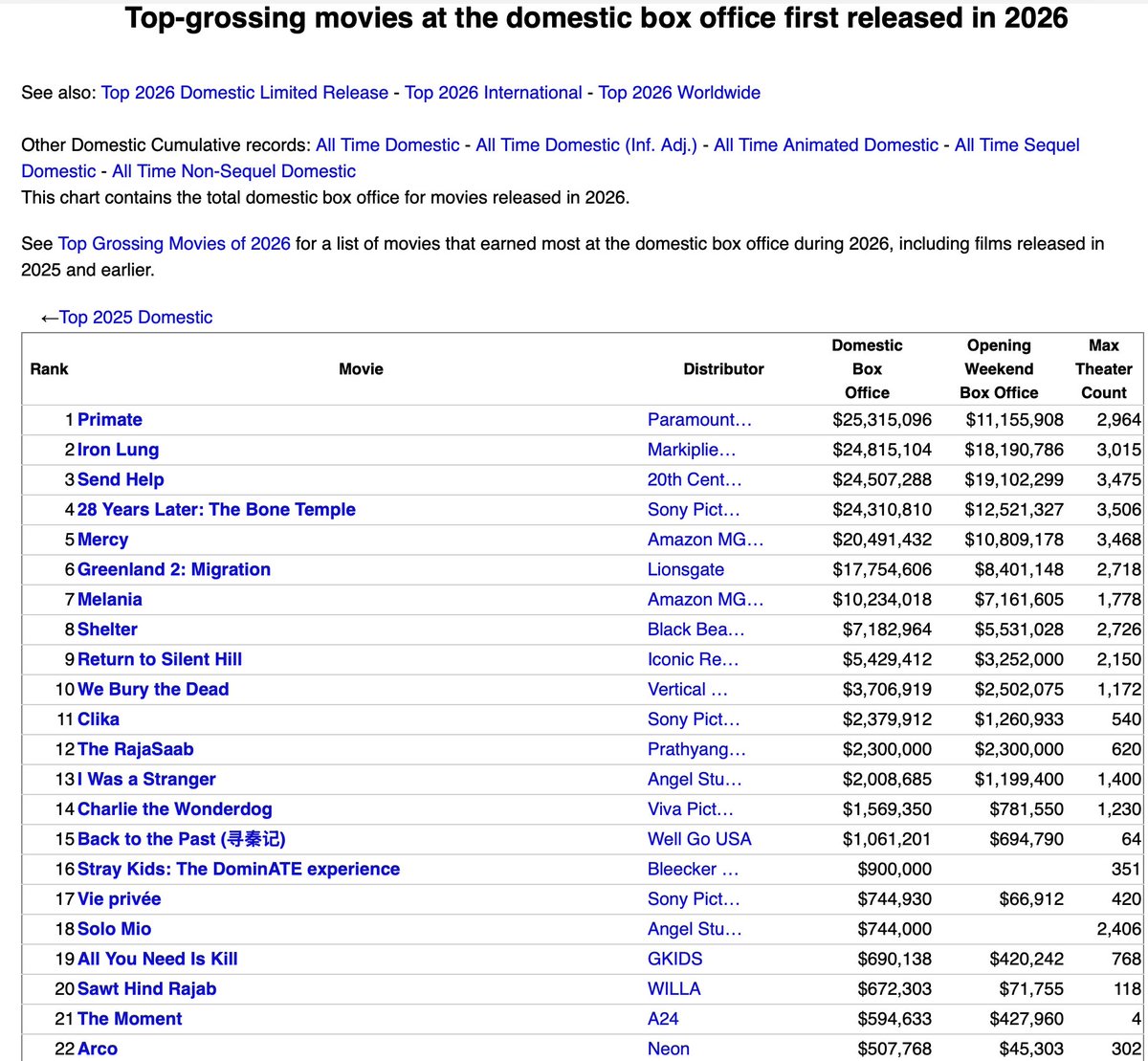Viewport: 1148px width, 1061px height.
Task: Open Angel Studios distributor in Stranger row
Action: pyautogui.click(x=695, y=780)
